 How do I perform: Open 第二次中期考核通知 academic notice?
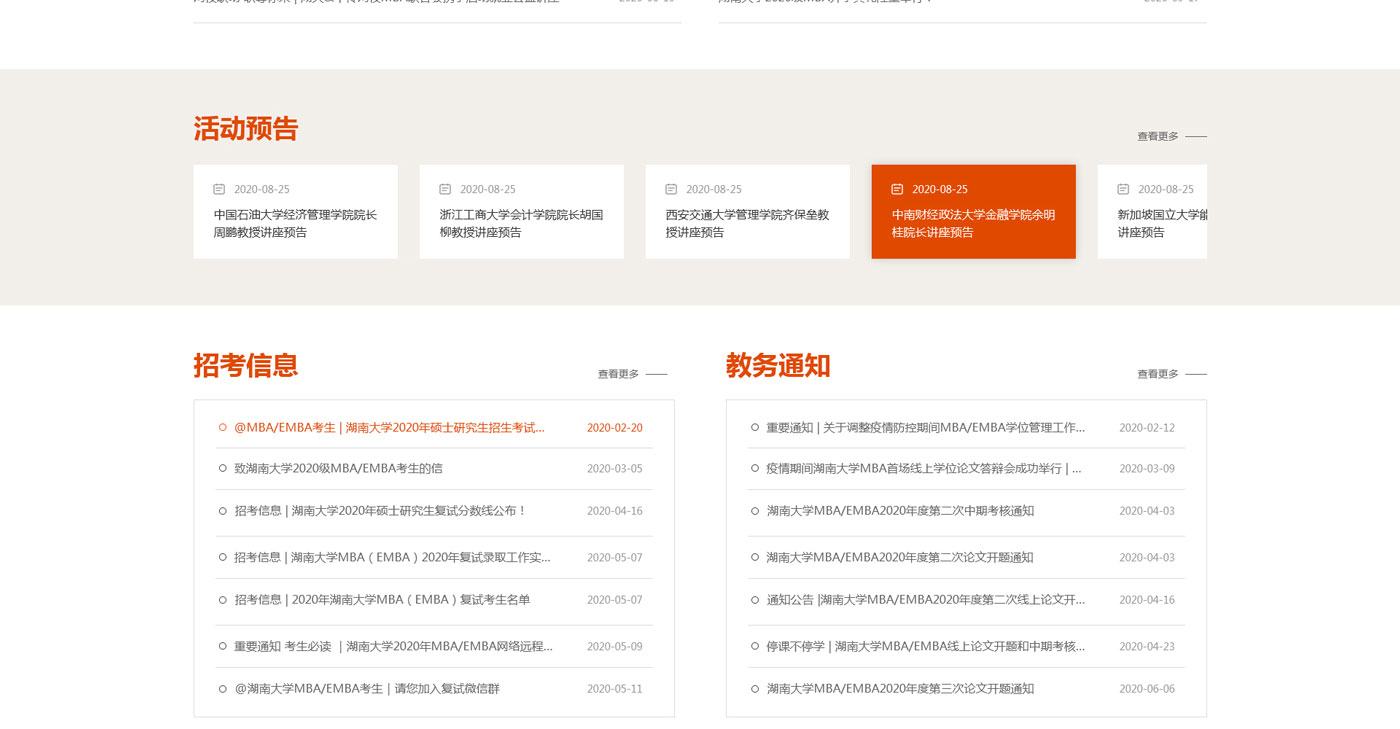900,511
